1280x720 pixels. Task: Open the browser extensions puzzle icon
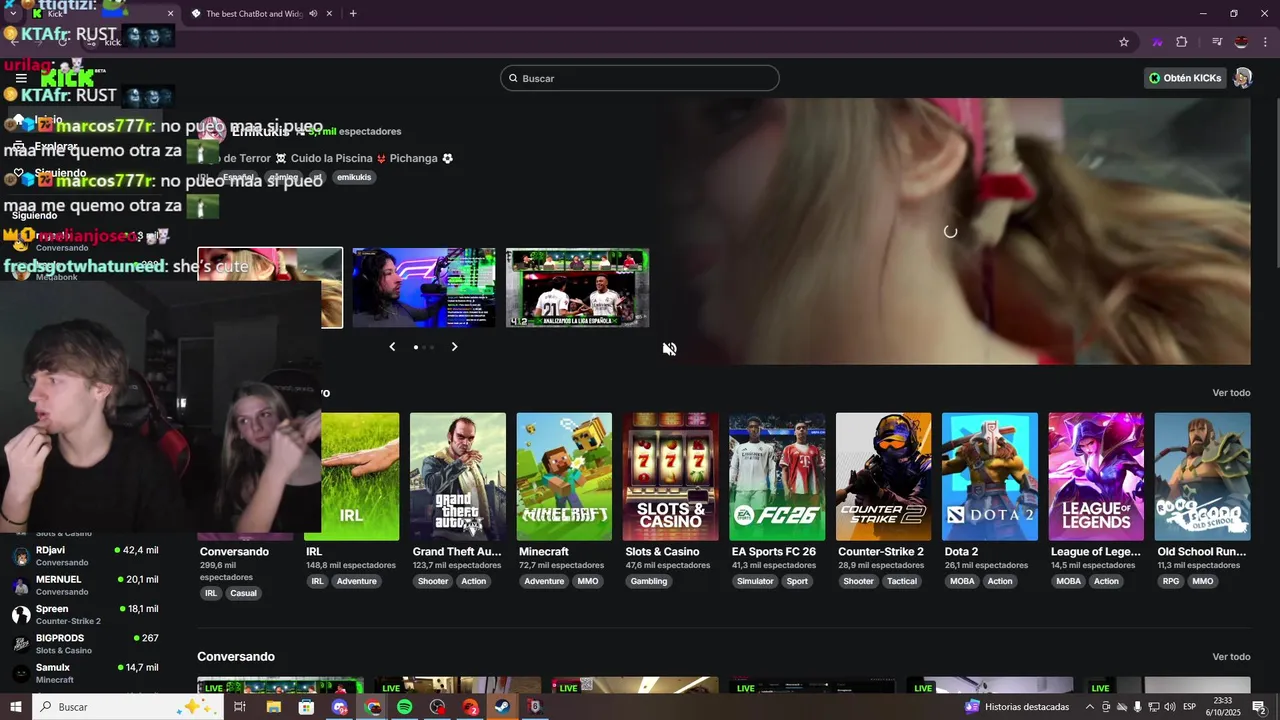[1182, 42]
